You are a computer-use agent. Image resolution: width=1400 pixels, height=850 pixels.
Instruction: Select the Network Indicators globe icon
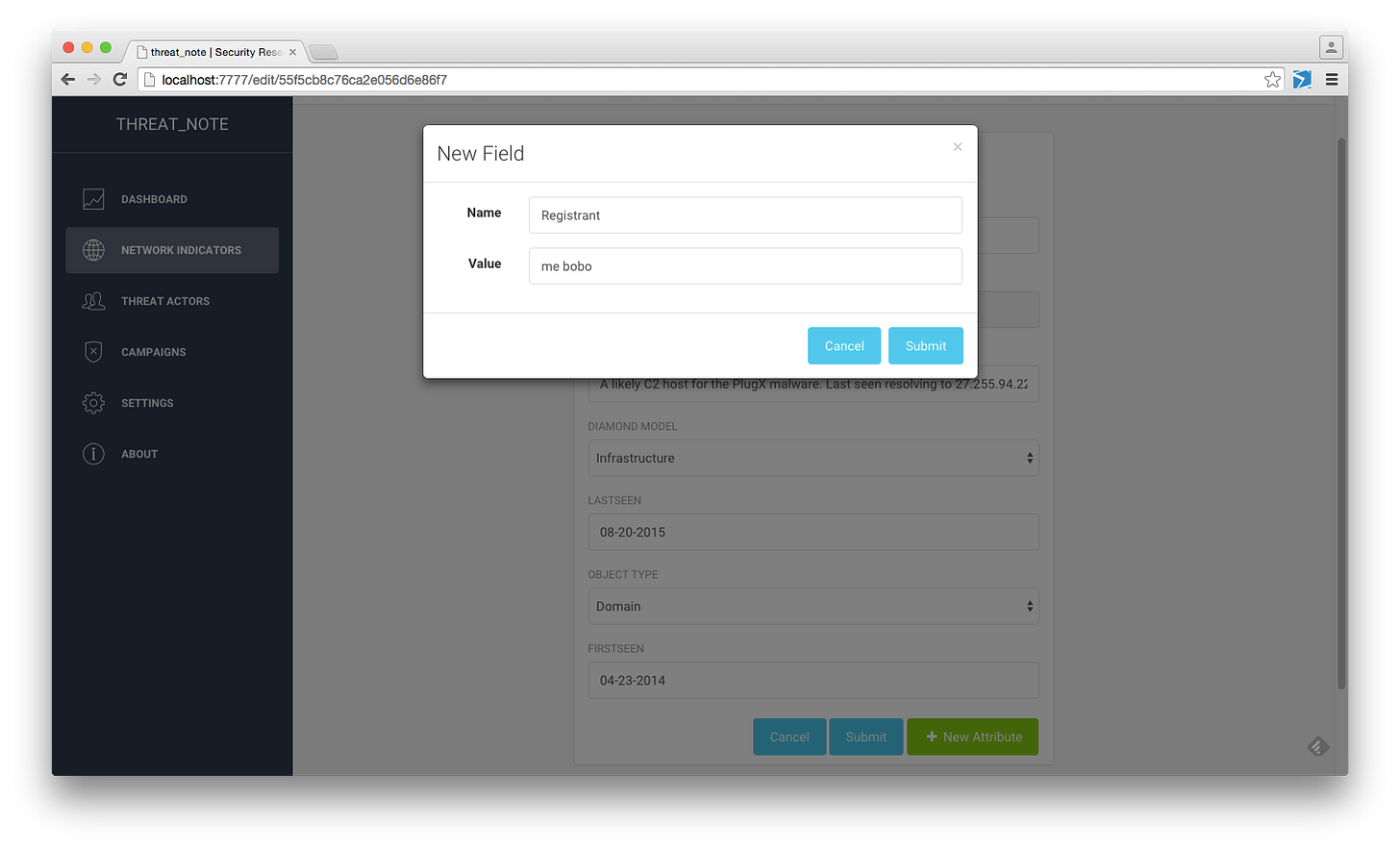pyautogui.click(x=92, y=249)
